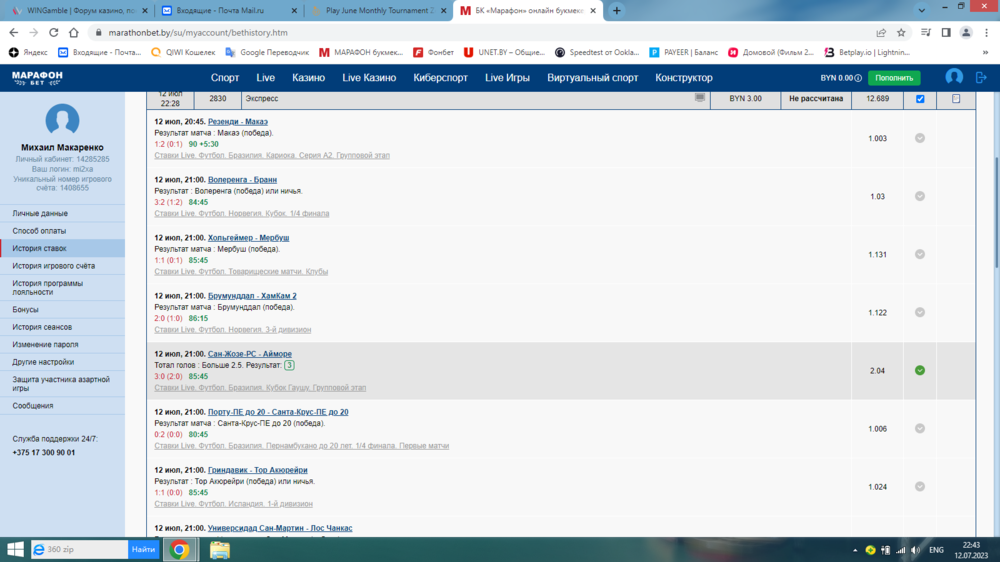Screen dimensions: 1000x562
Task: Open the user profile avatar icon
Action: point(954,77)
